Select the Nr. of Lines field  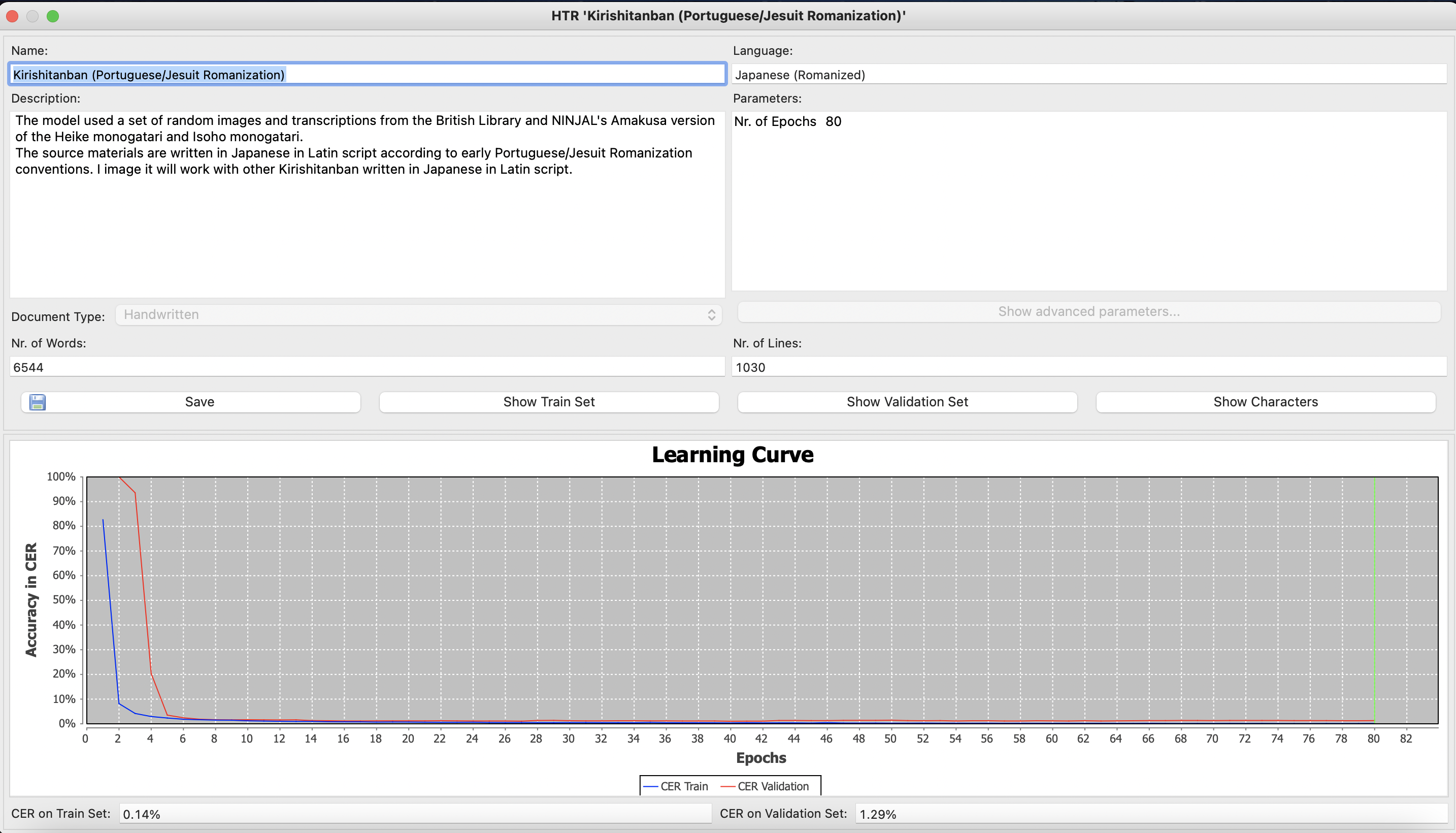pyautogui.click(x=1088, y=367)
